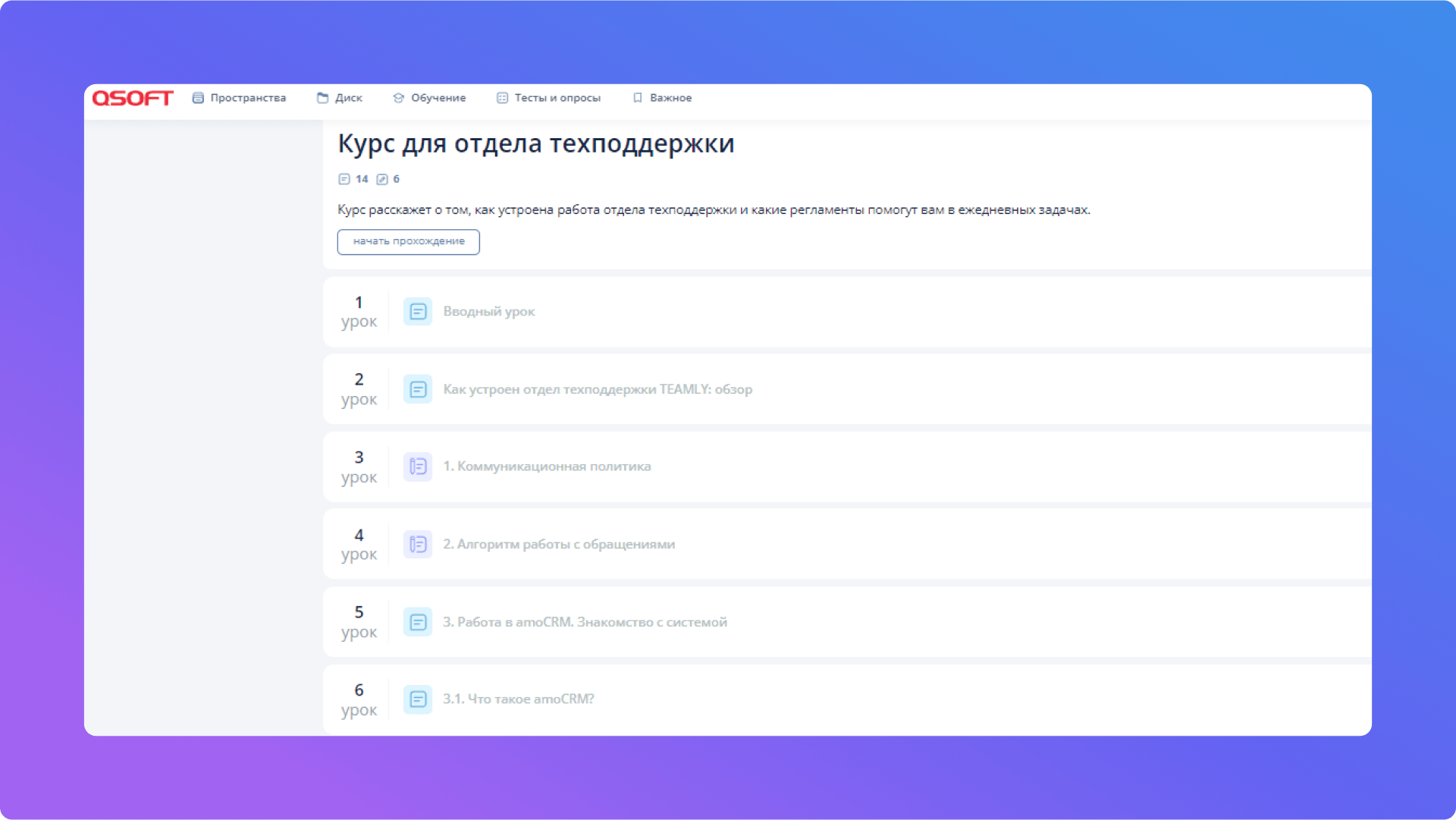This screenshot has width=1456, height=820.
Task: Click the article count number 14
Action: click(x=362, y=179)
